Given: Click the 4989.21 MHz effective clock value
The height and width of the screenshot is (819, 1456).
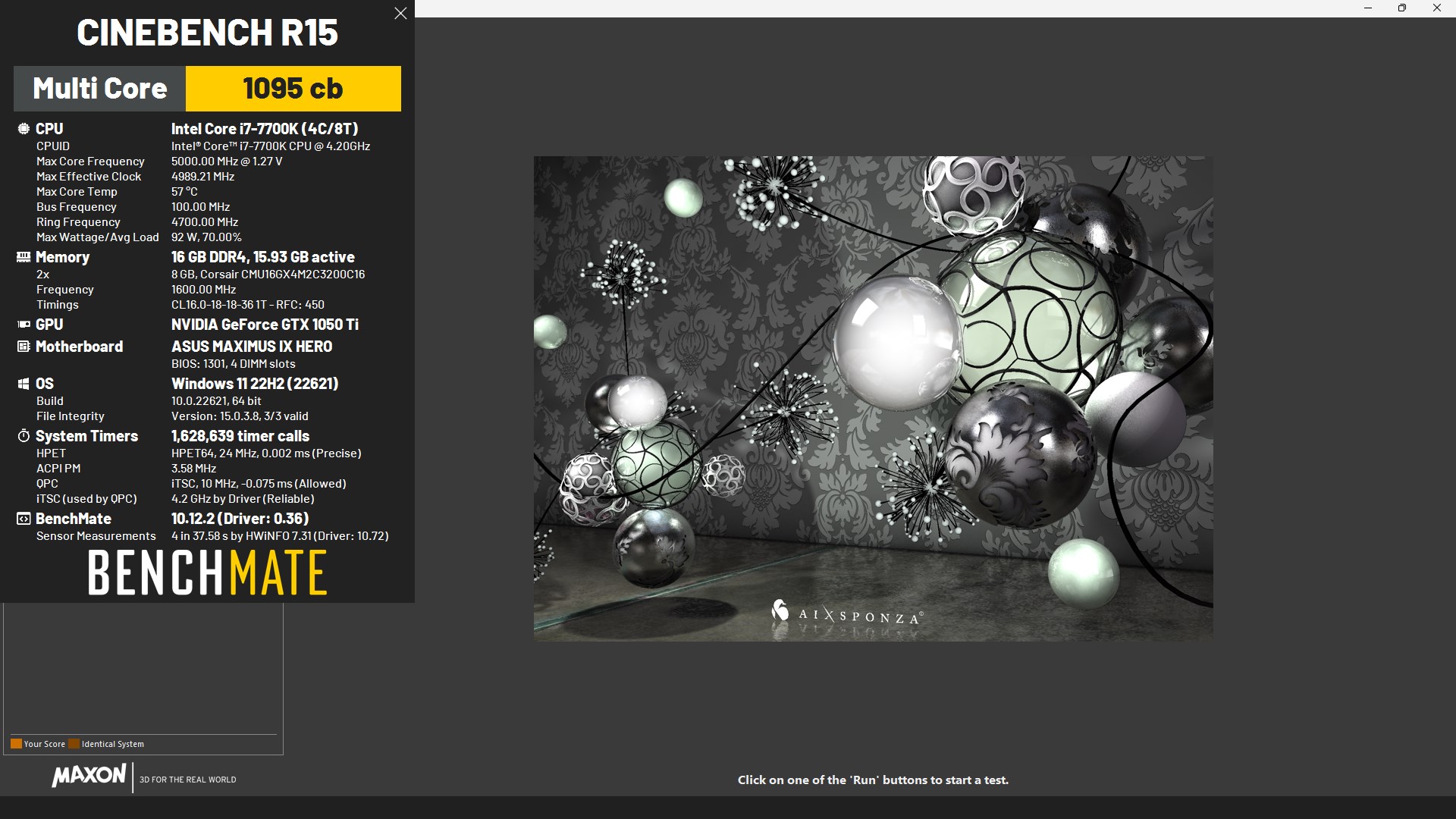Looking at the screenshot, I should tap(202, 177).
